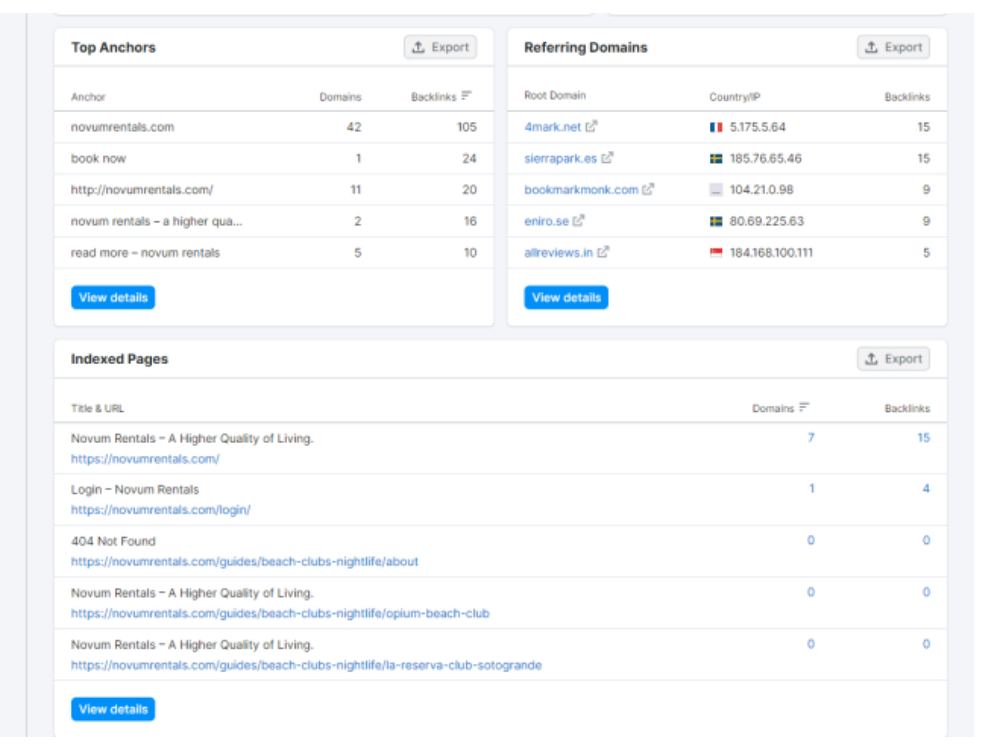Open the opium-beach-club URL link
The width and height of the screenshot is (1000, 750).
[x=280, y=613]
